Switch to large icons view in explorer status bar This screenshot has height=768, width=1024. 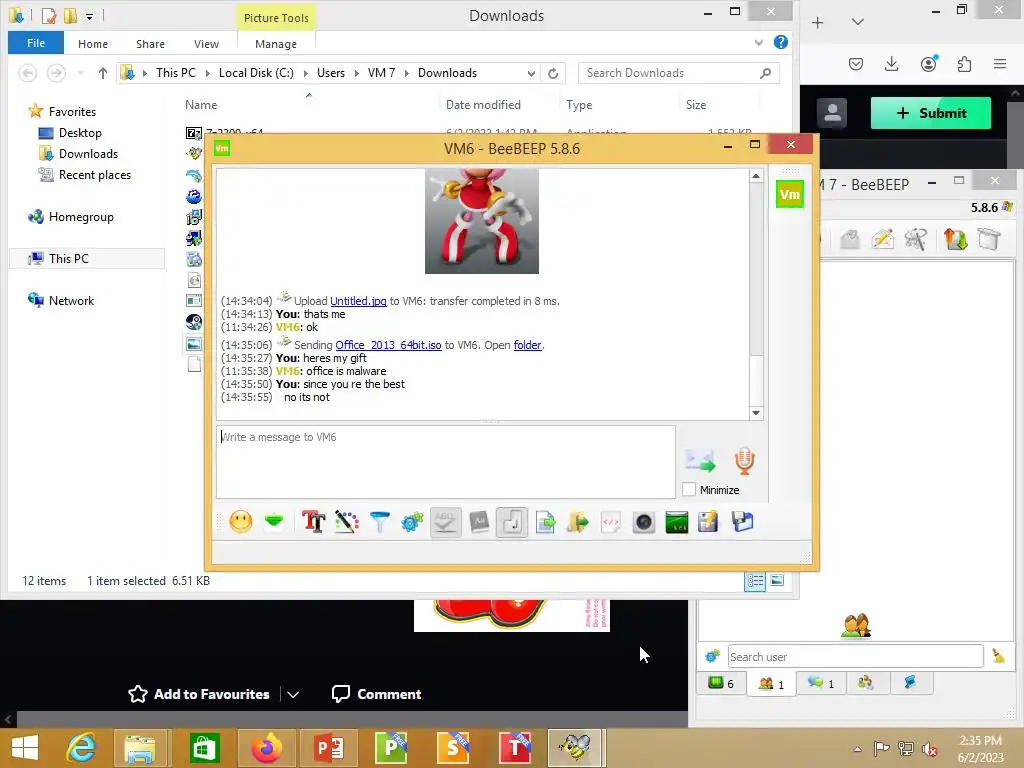[x=777, y=581]
